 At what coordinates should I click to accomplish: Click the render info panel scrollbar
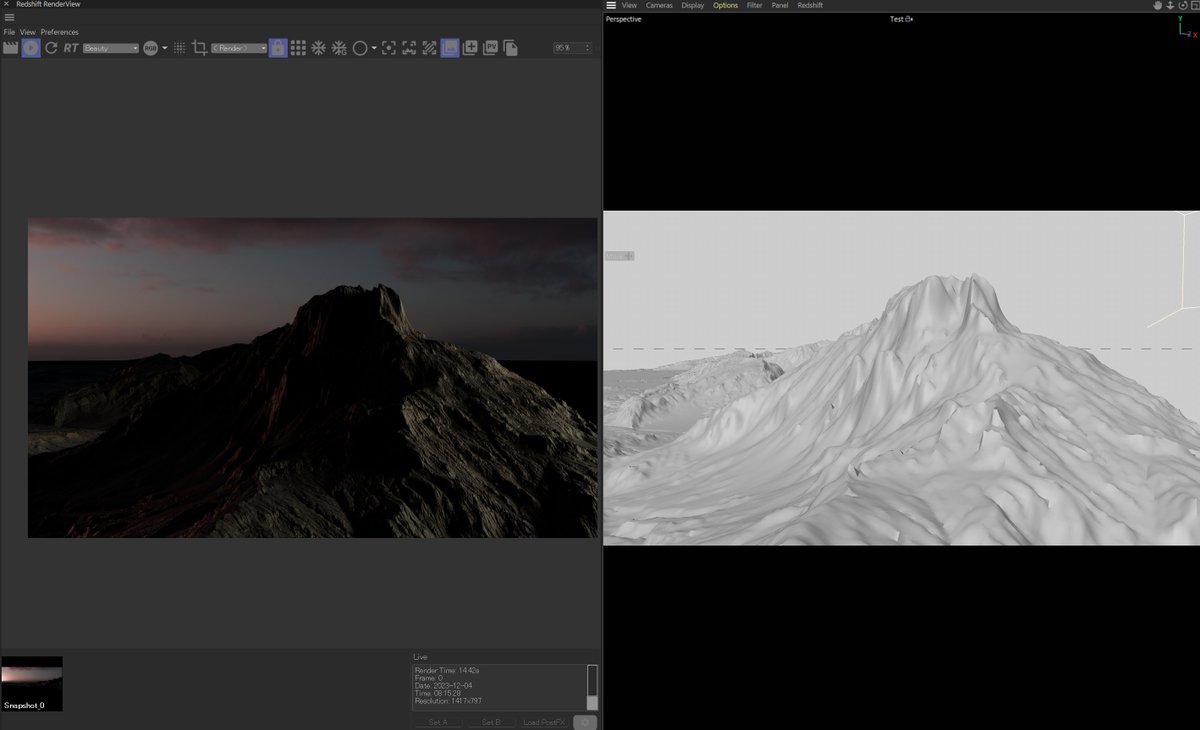pos(592,687)
